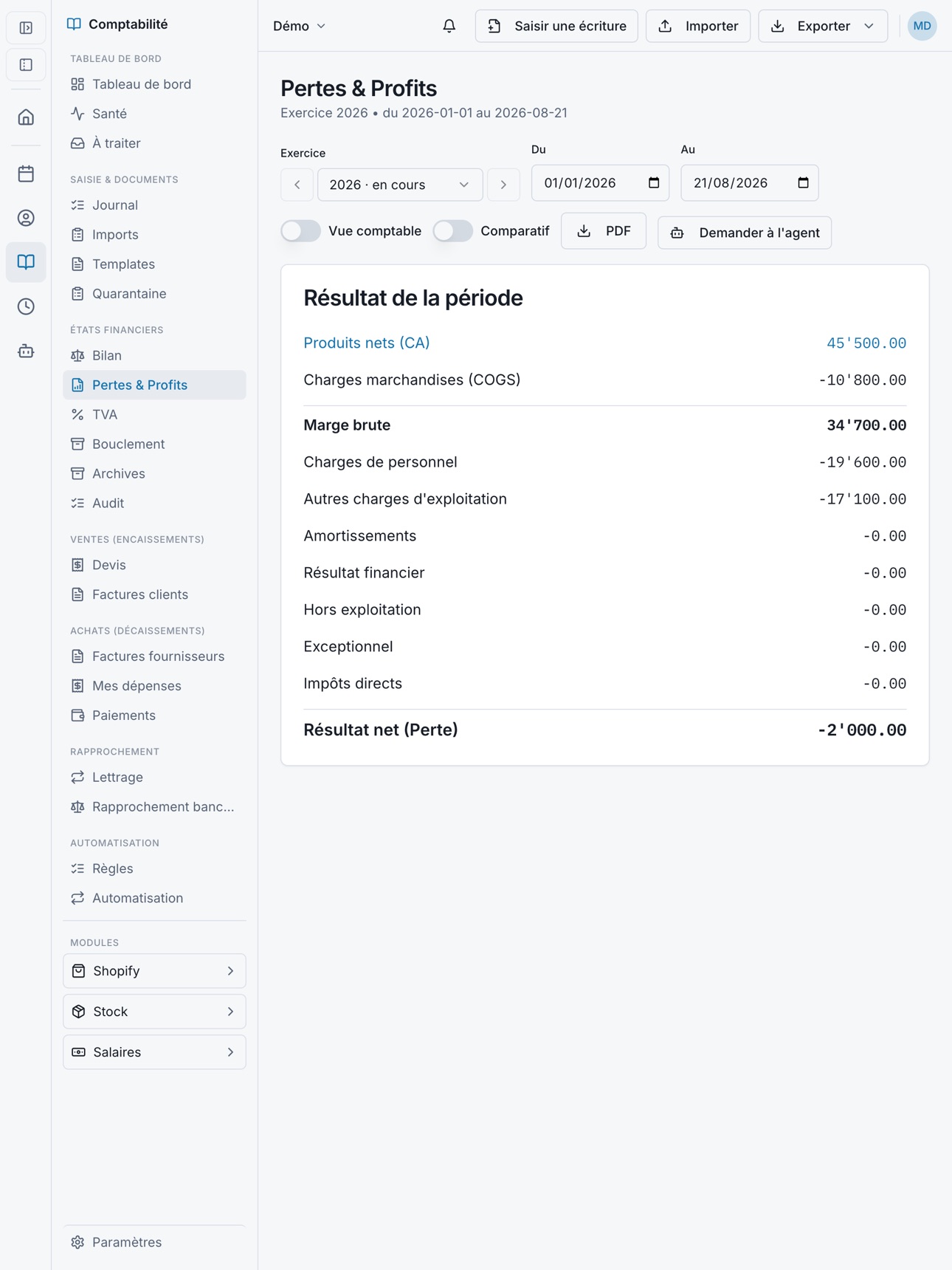Expand the Stock module
Viewport: 952px width, 1270px height.
(x=154, y=1012)
